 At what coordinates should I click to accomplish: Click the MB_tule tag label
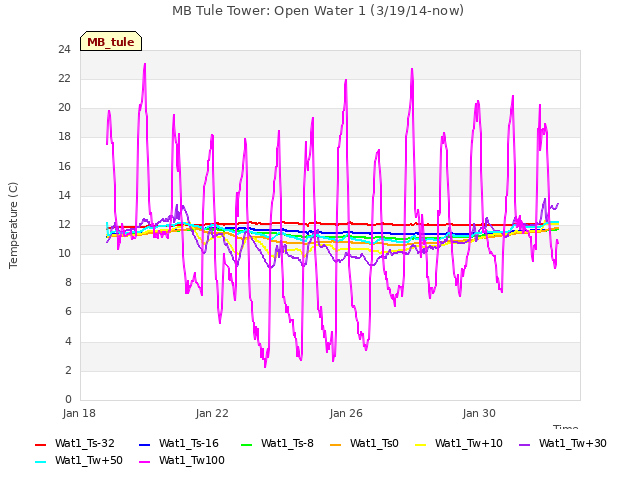point(111,42)
